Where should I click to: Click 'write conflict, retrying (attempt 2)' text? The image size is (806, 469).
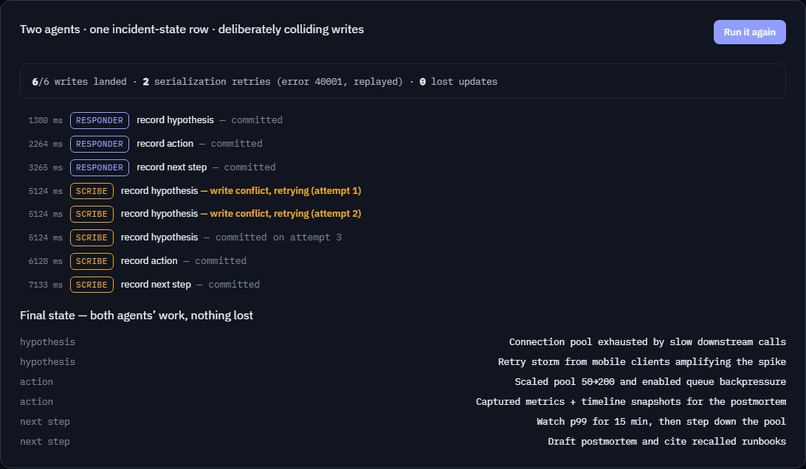pos(285,214)
